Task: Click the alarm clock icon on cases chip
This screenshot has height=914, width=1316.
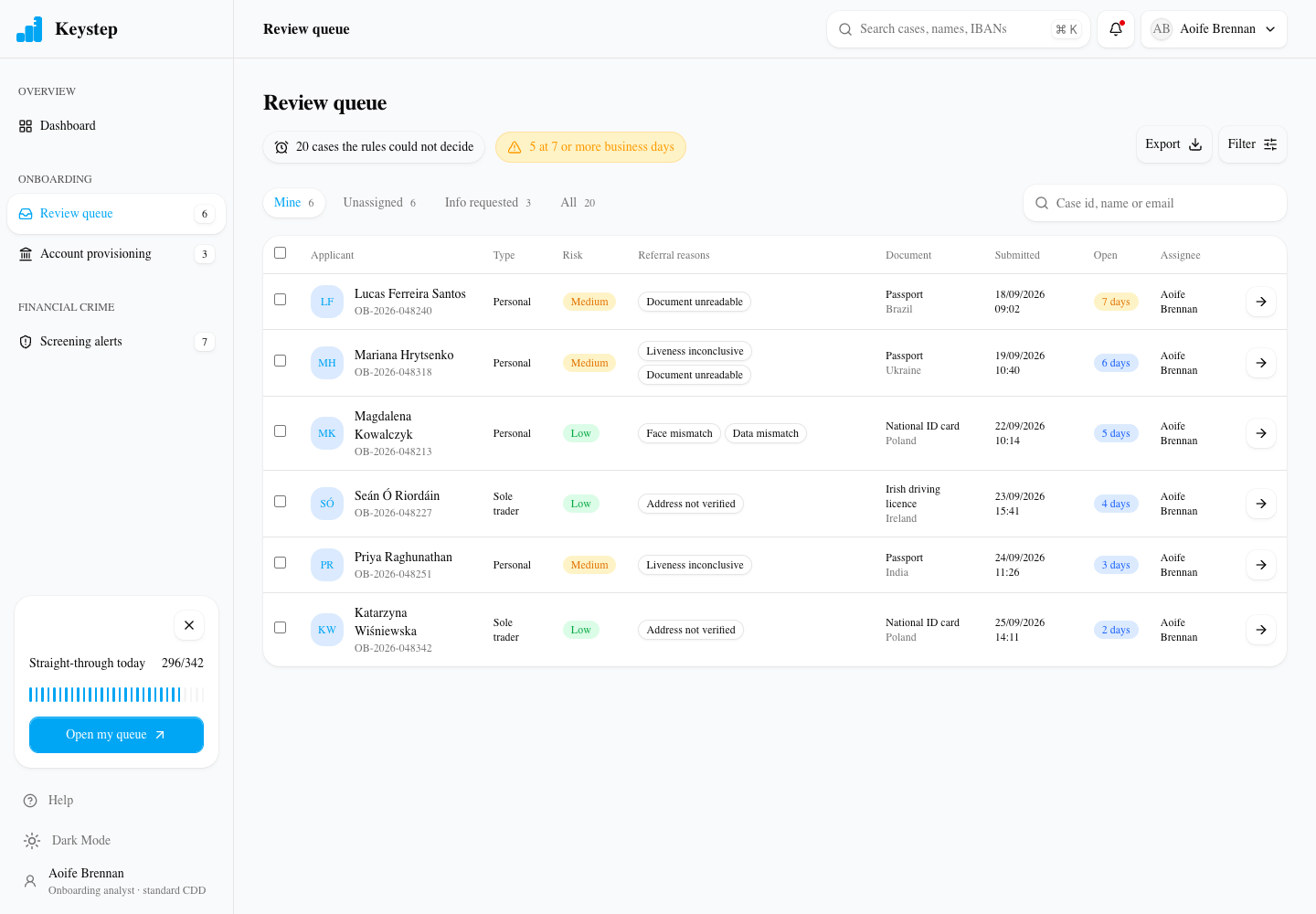Action: (281, 147)
